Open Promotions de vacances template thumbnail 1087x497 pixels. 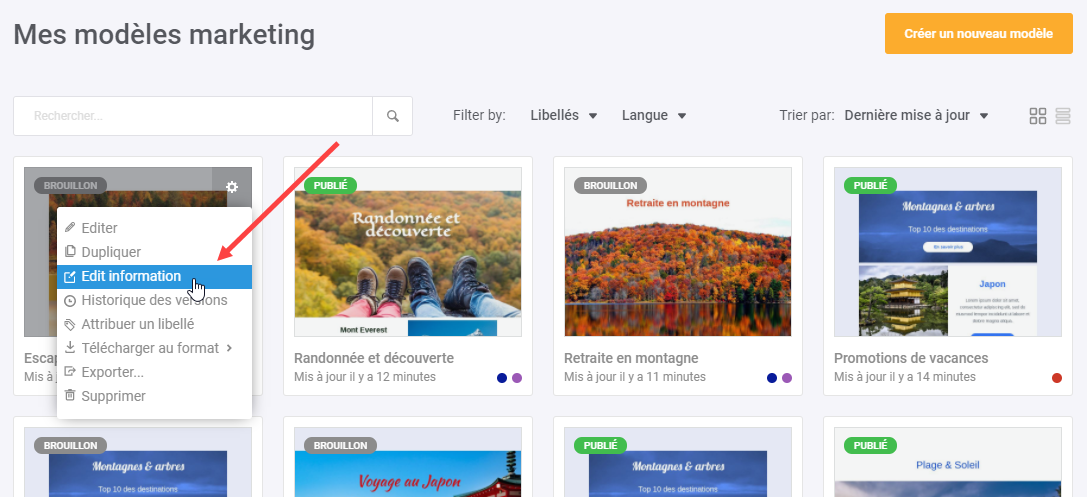(948, 252)
